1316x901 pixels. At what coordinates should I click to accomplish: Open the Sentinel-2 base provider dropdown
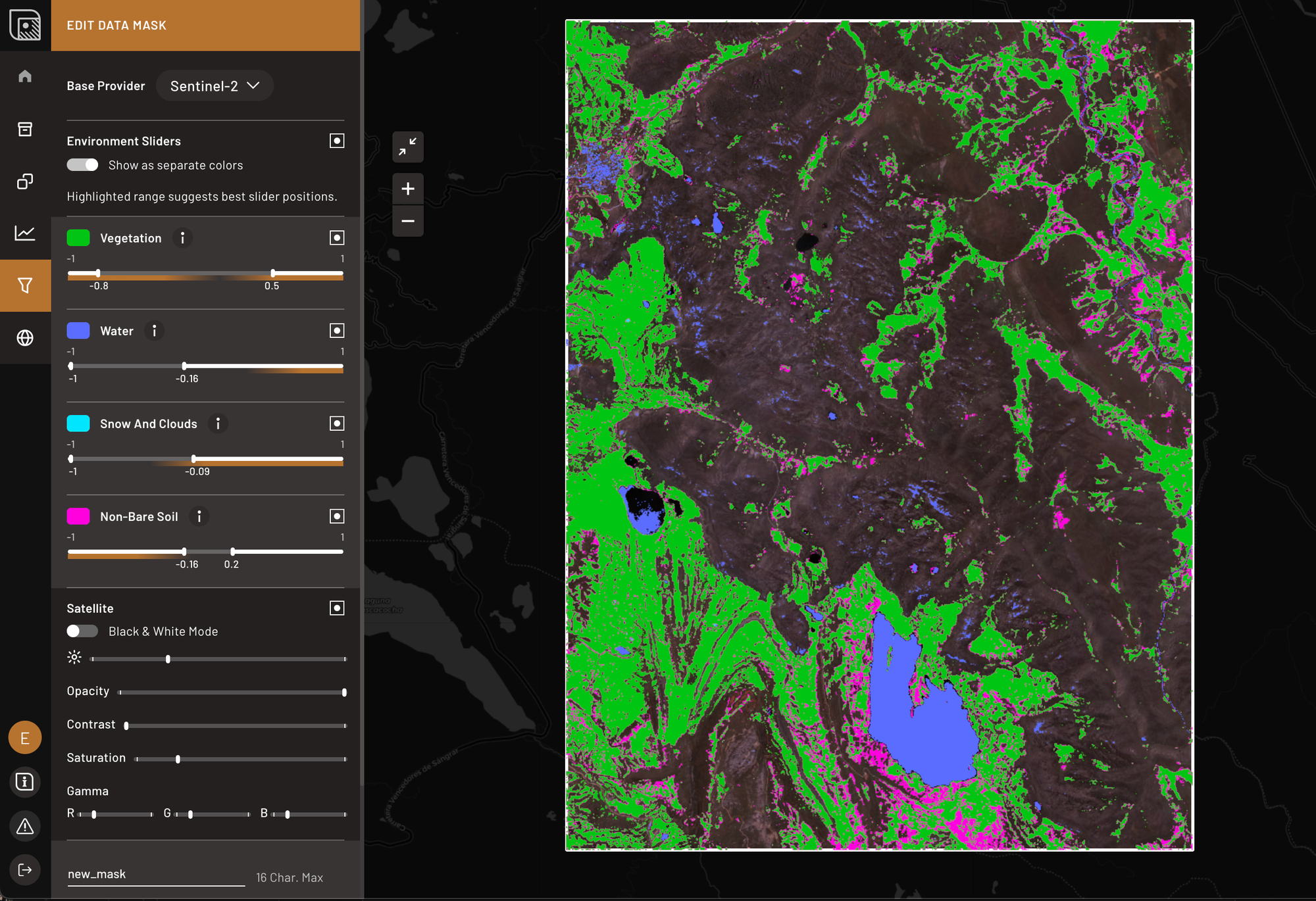[215, 86]
